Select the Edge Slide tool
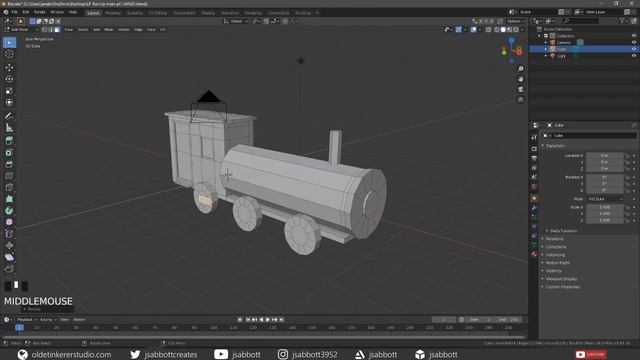Viewport: 640px width, 360px height. (x=9, y=234)
